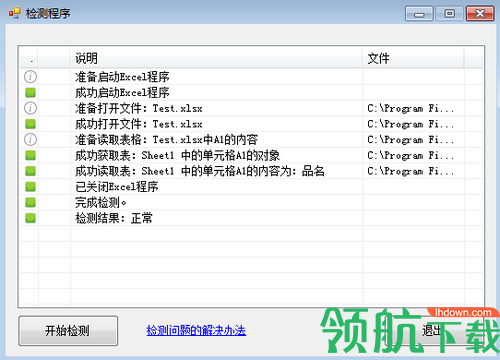500x360 pixels.
Task: Close the 检测程序 window
Action: [480, 13]
